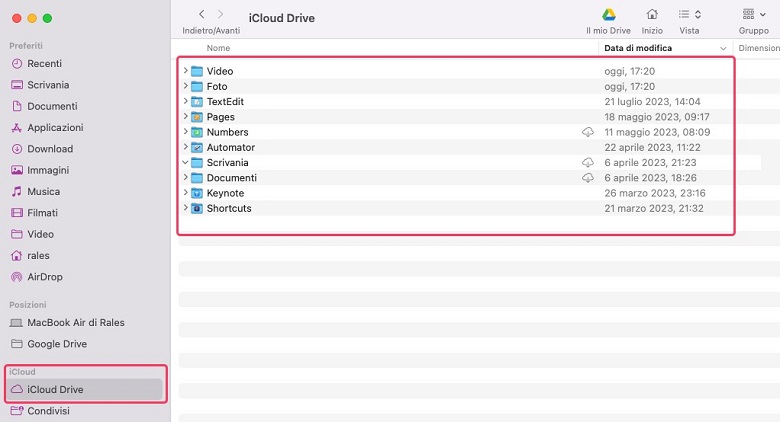The height and width of the screenshot is (422, 780).
Task: Minimize the Finder window with yellow button
Action: 32,18
